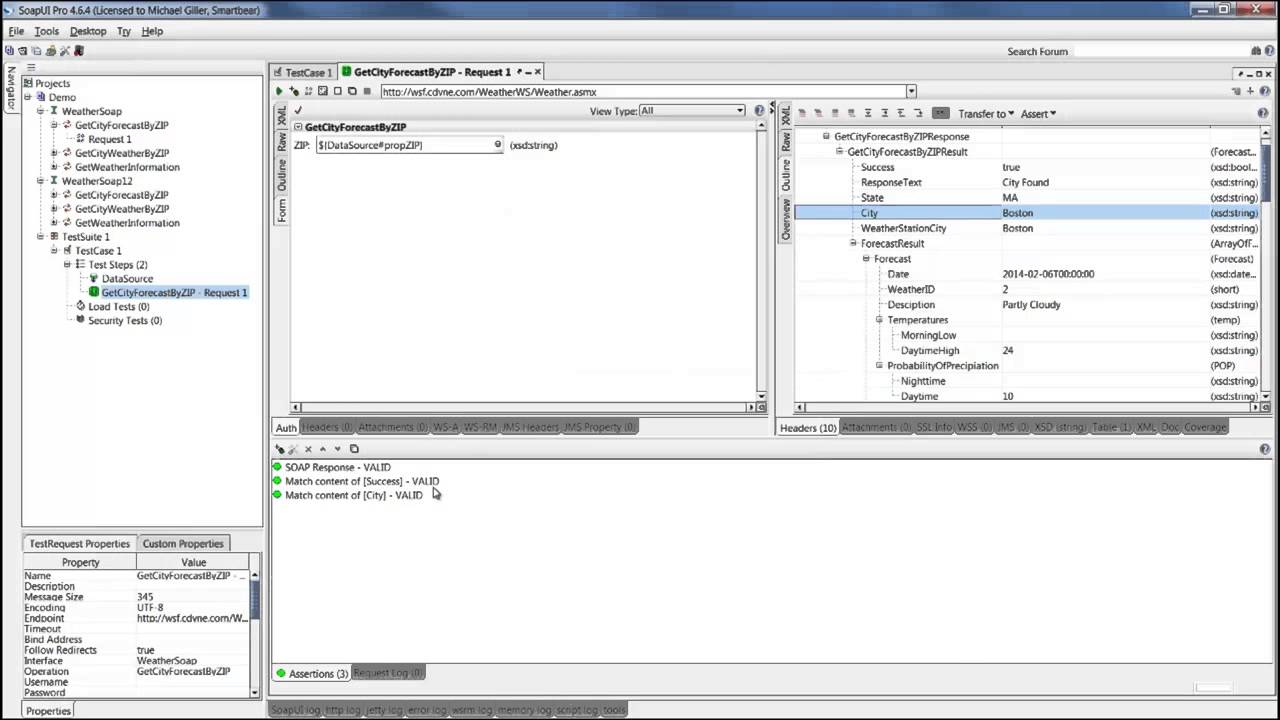Viewport: 1280px width, 720px height.
Task: Open Assertions (3) tab
Action: [x=311, y=673]
